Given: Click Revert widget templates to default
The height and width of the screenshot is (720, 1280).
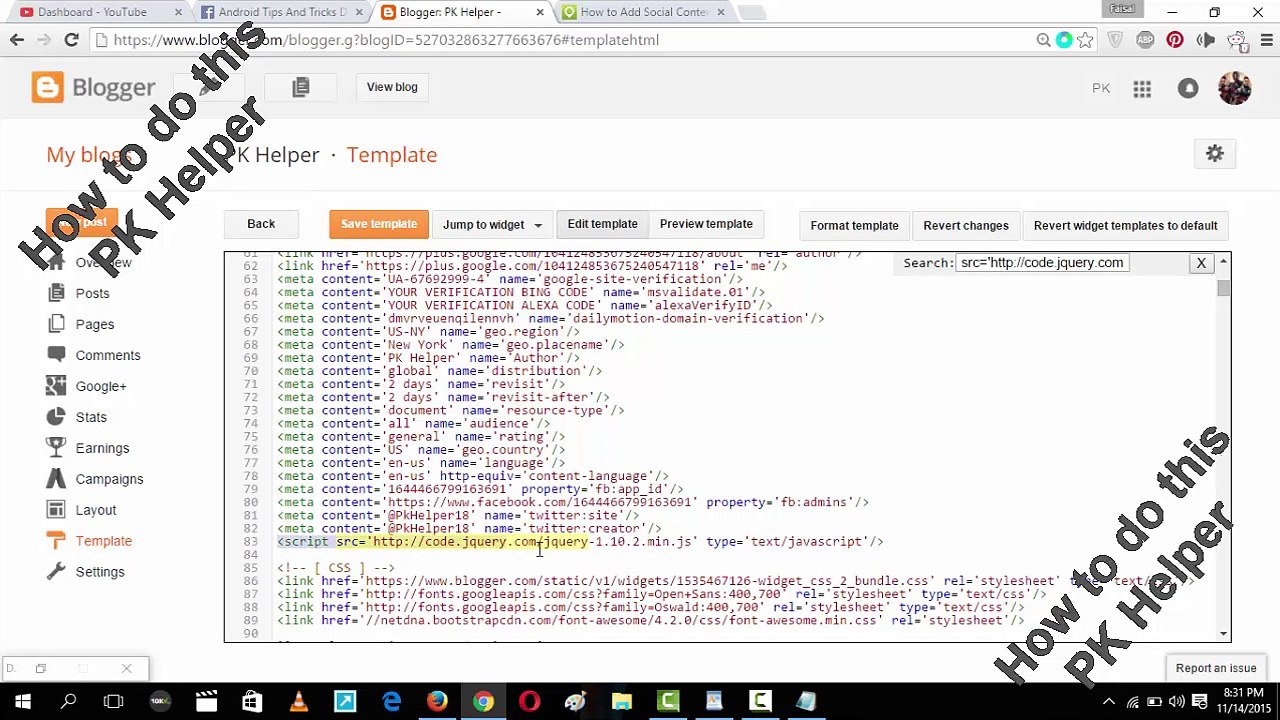Looking at the screenshot, I should pos(1126,226).
